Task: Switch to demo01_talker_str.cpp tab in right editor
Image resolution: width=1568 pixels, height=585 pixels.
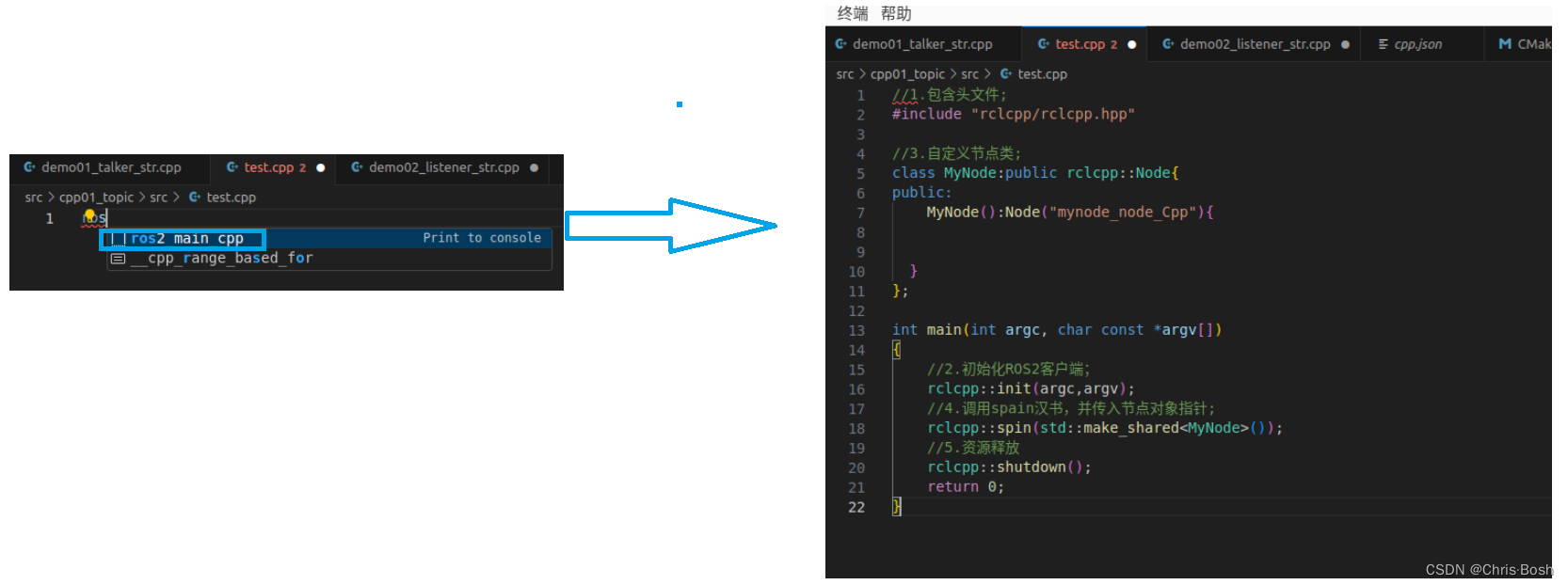Action: (x=922, y=44)
